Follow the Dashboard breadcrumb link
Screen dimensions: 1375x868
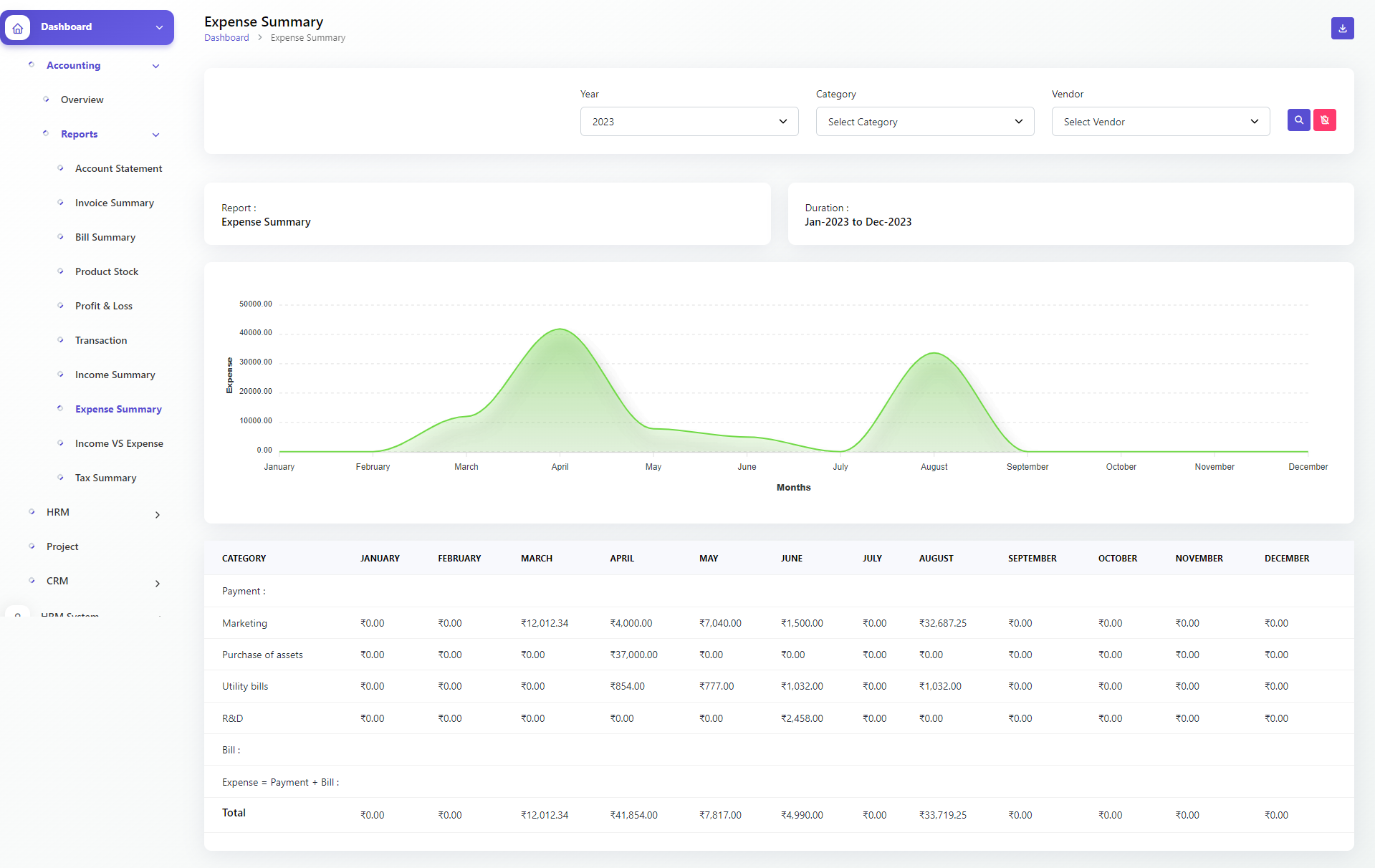226,37
